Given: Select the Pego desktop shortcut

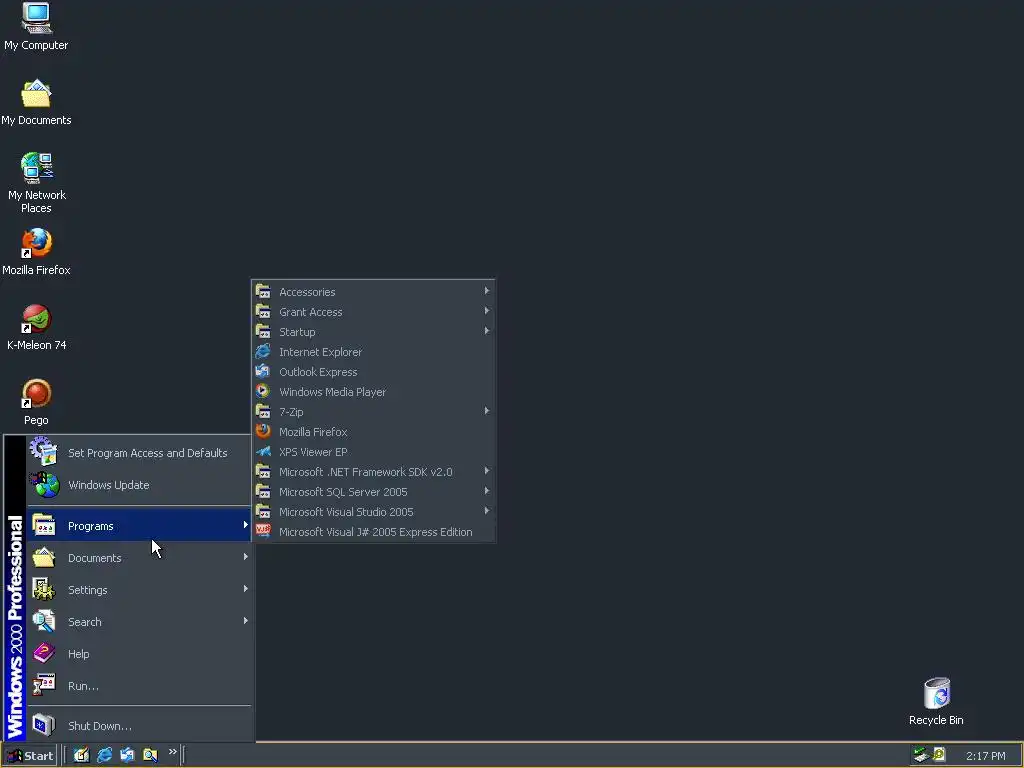Looking at the screenshot, I should [x=36, y=402].
